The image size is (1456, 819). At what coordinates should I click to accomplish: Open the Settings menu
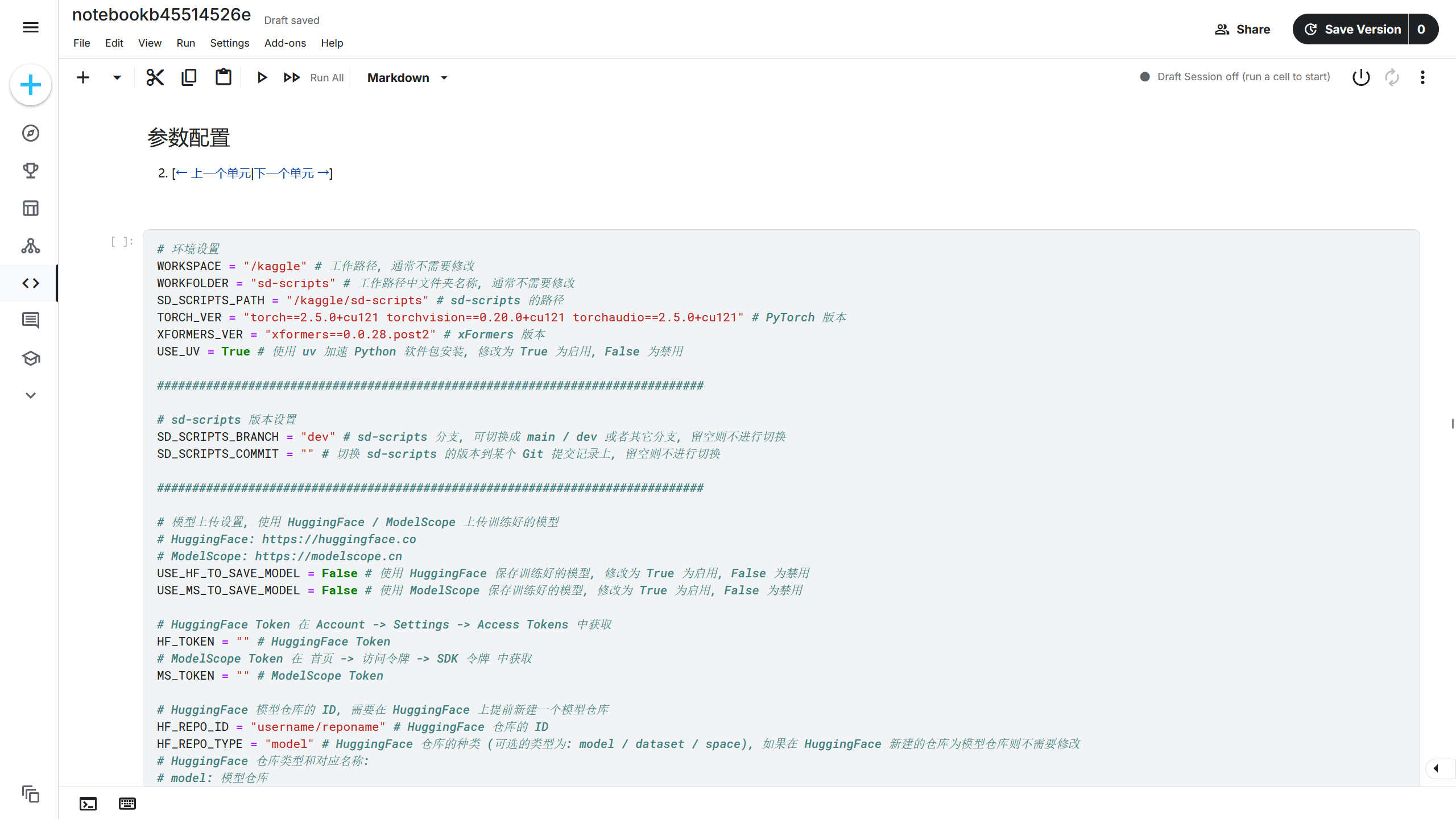tap(229, 43)
